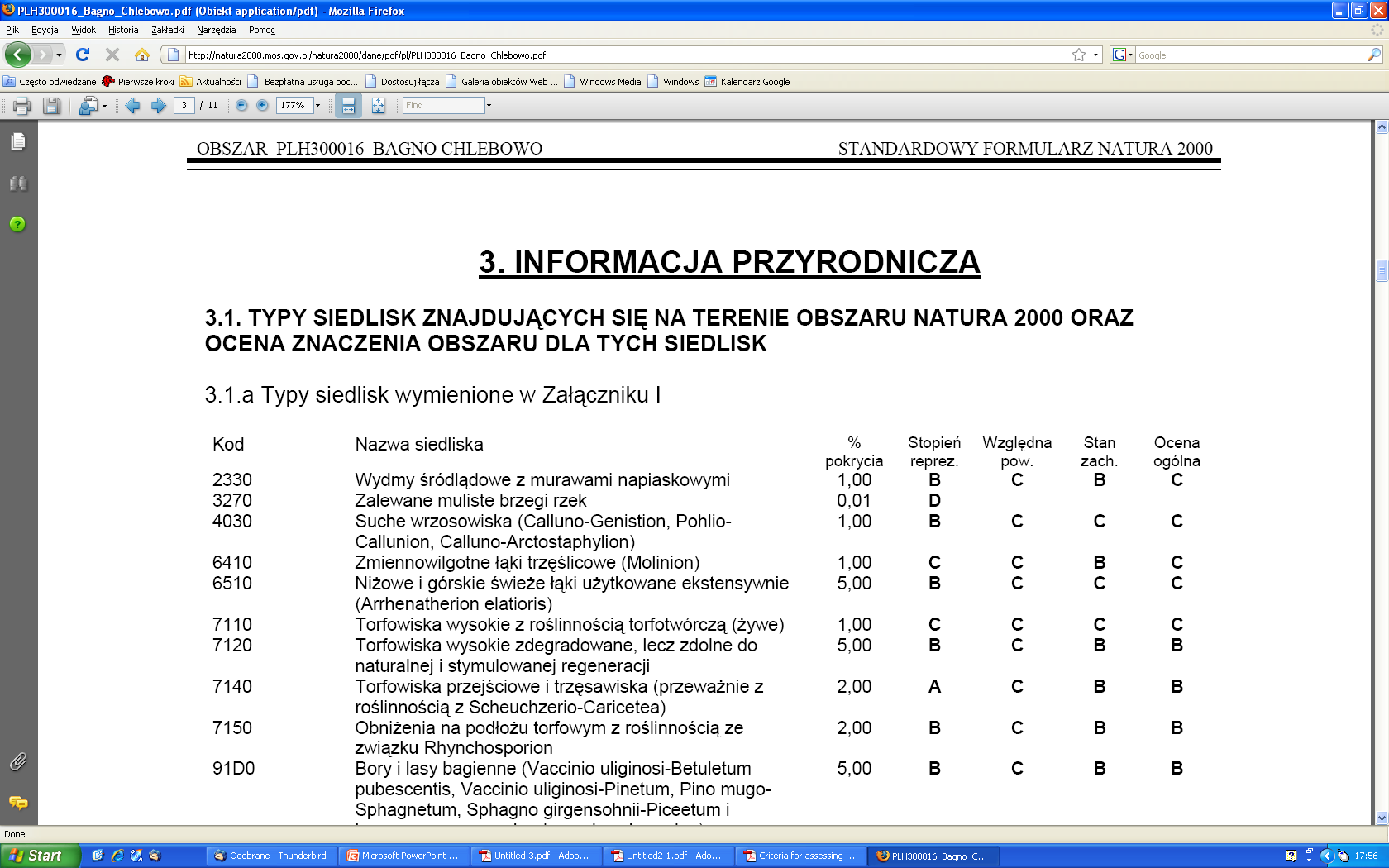Click the PDF Find text field
The width and height of the screenshot is (1389, 868).
click(443, 105)
